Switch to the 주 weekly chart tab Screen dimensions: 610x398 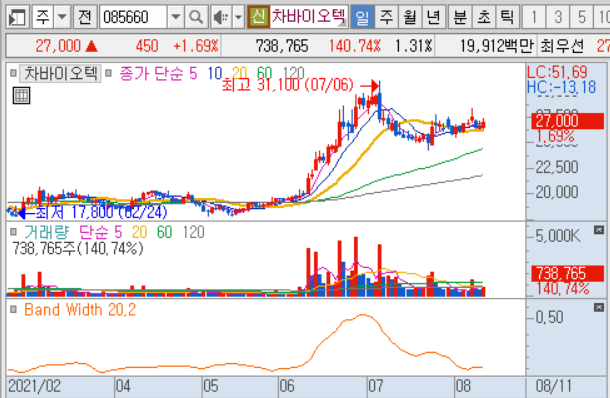coord(386,17)
